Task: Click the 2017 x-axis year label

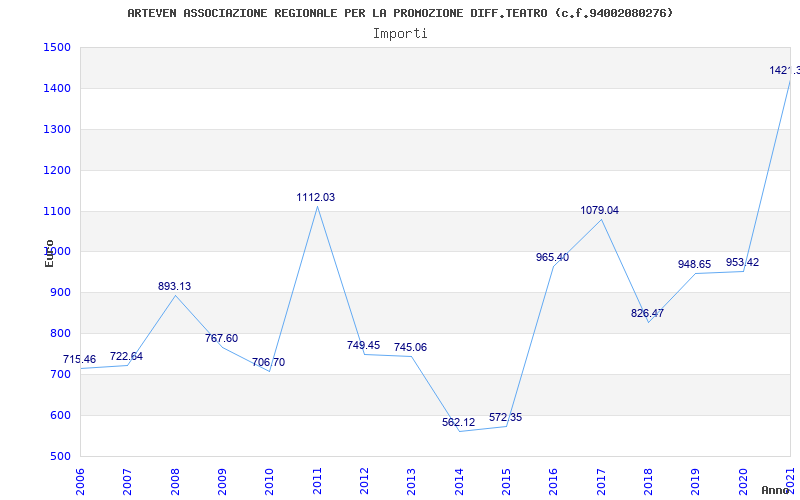Action: click(601, 482)
